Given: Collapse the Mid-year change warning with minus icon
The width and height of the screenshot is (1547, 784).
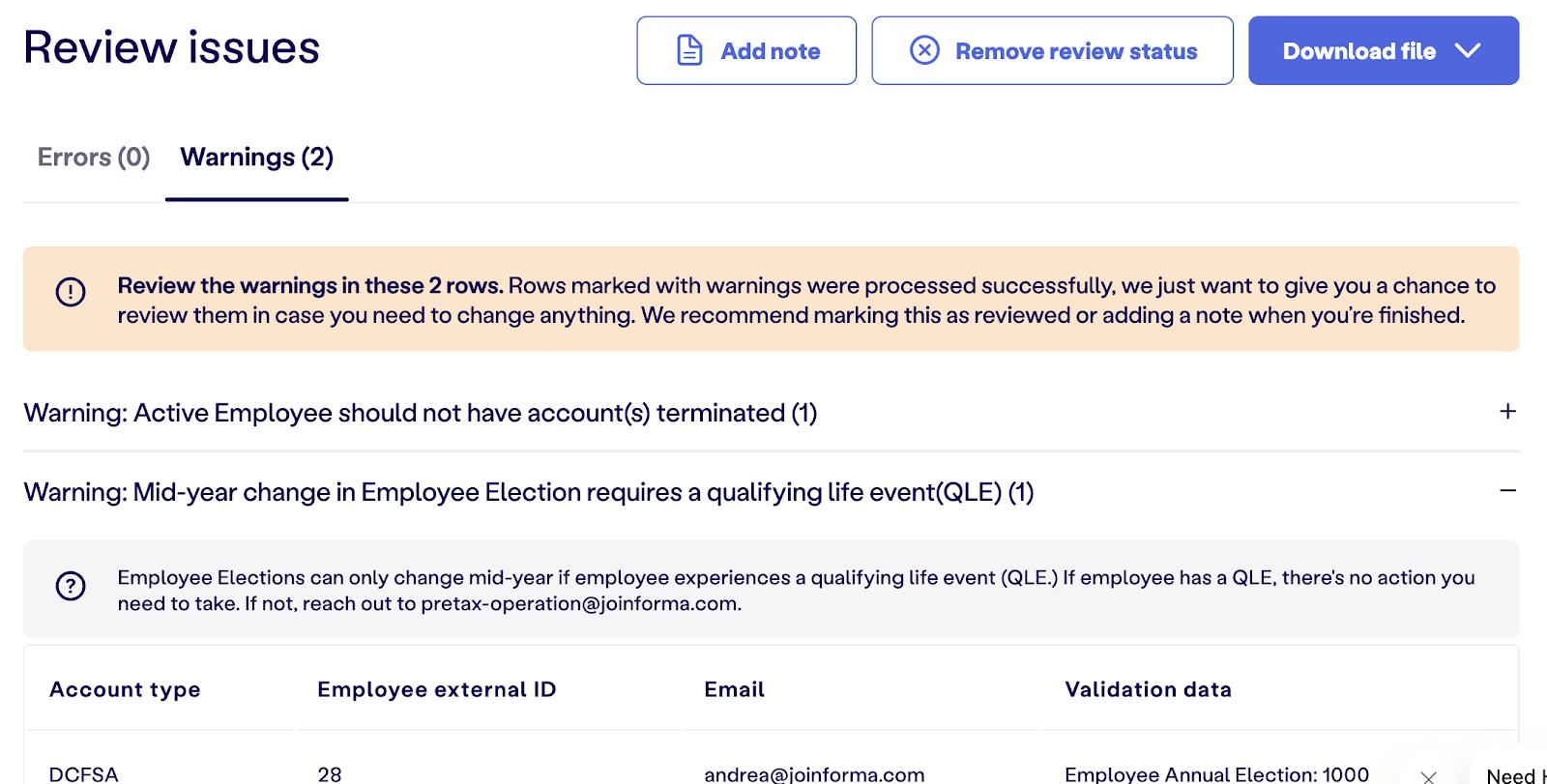Looking at the screenshot, I should click(1507, 491).
